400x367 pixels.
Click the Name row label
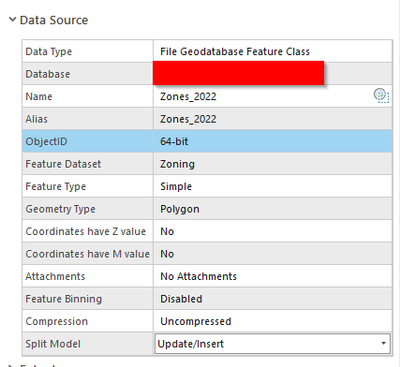click(39, 96)
